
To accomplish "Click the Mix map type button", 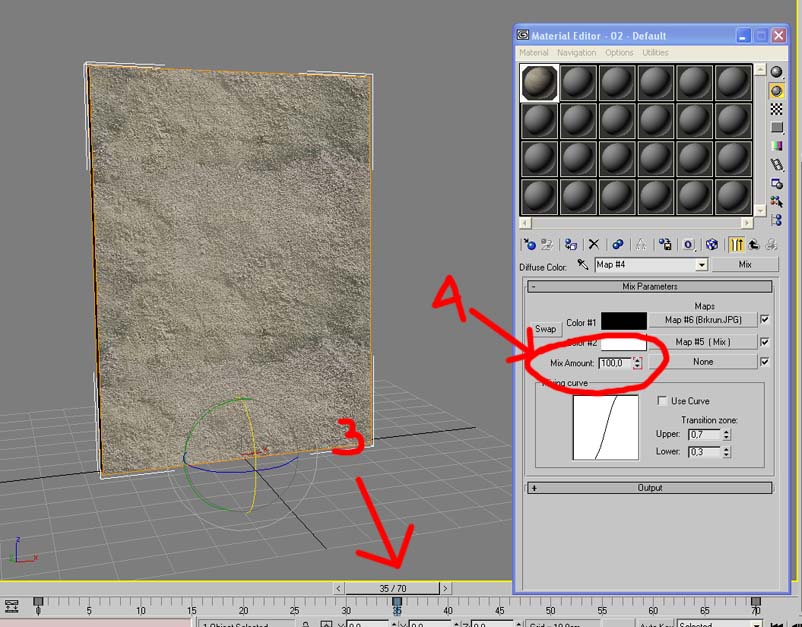I will coord(745,264).
